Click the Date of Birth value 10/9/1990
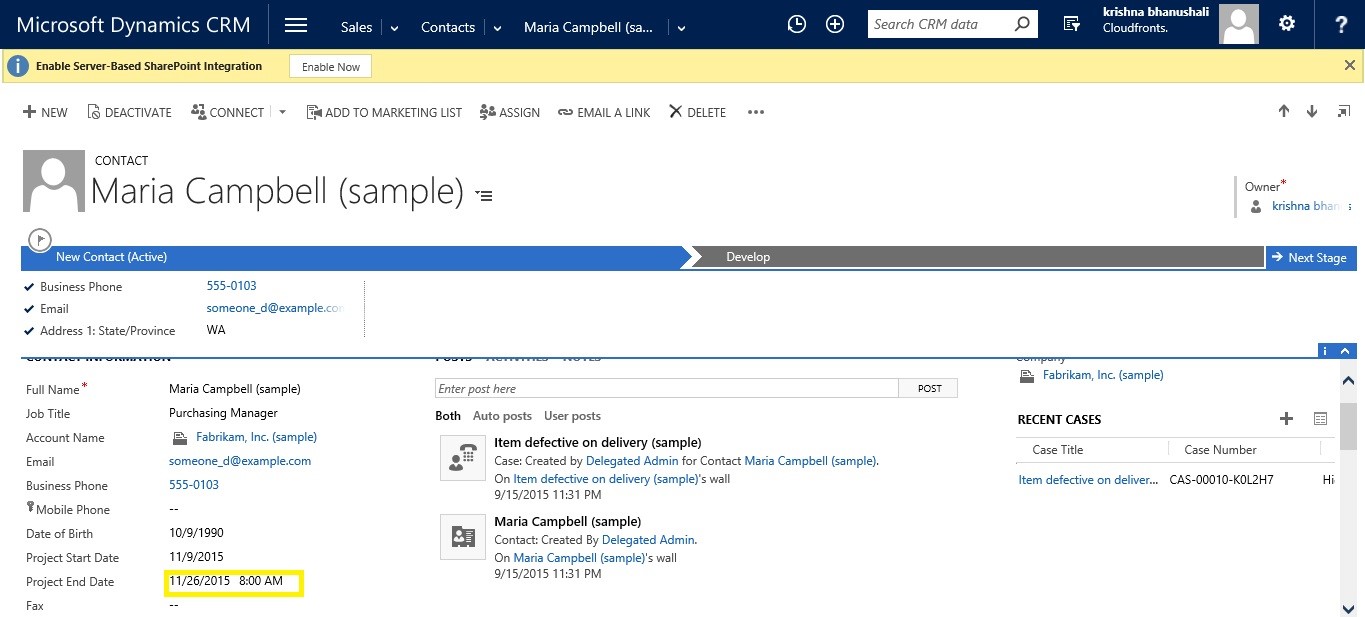 (196, 533)
